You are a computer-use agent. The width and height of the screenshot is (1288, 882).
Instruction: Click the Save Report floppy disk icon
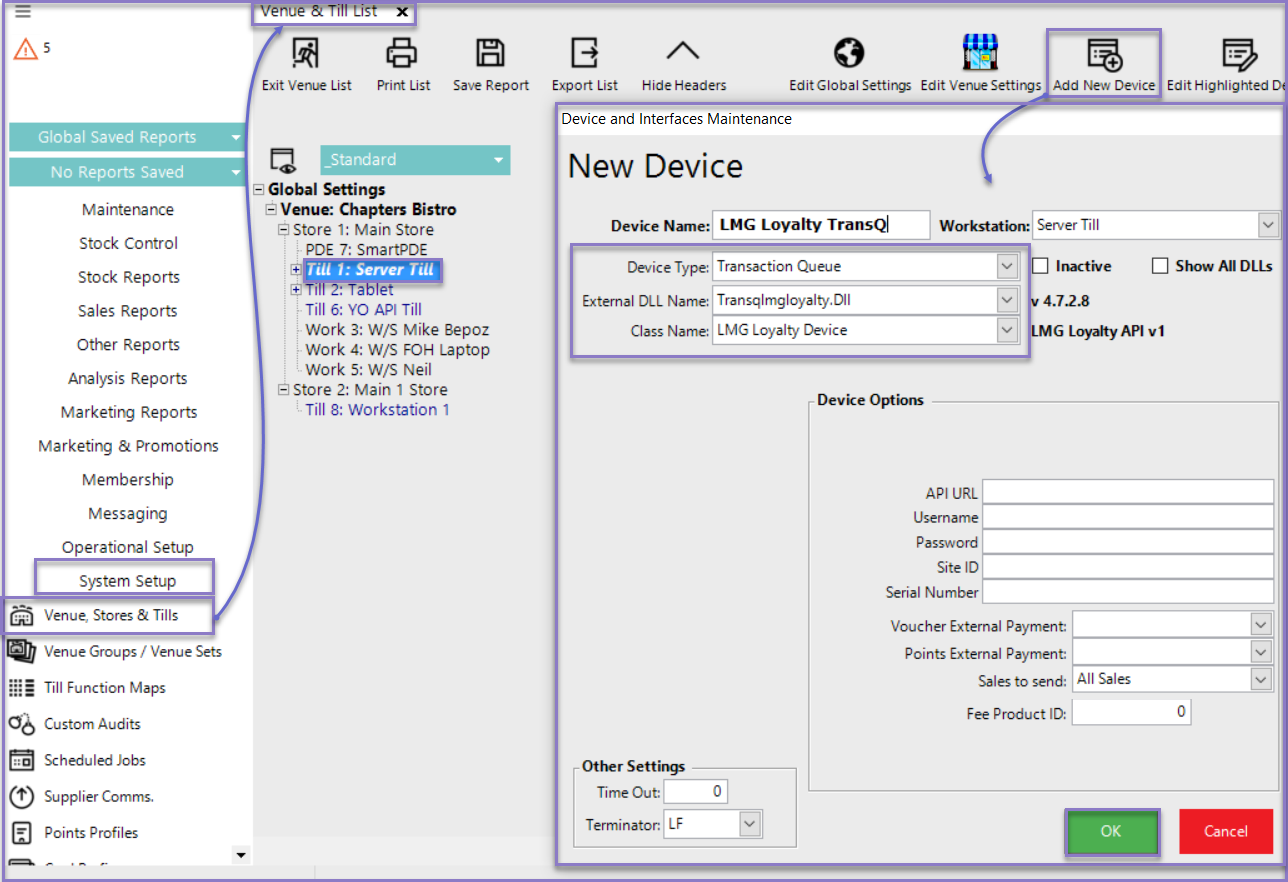(490, 53)
